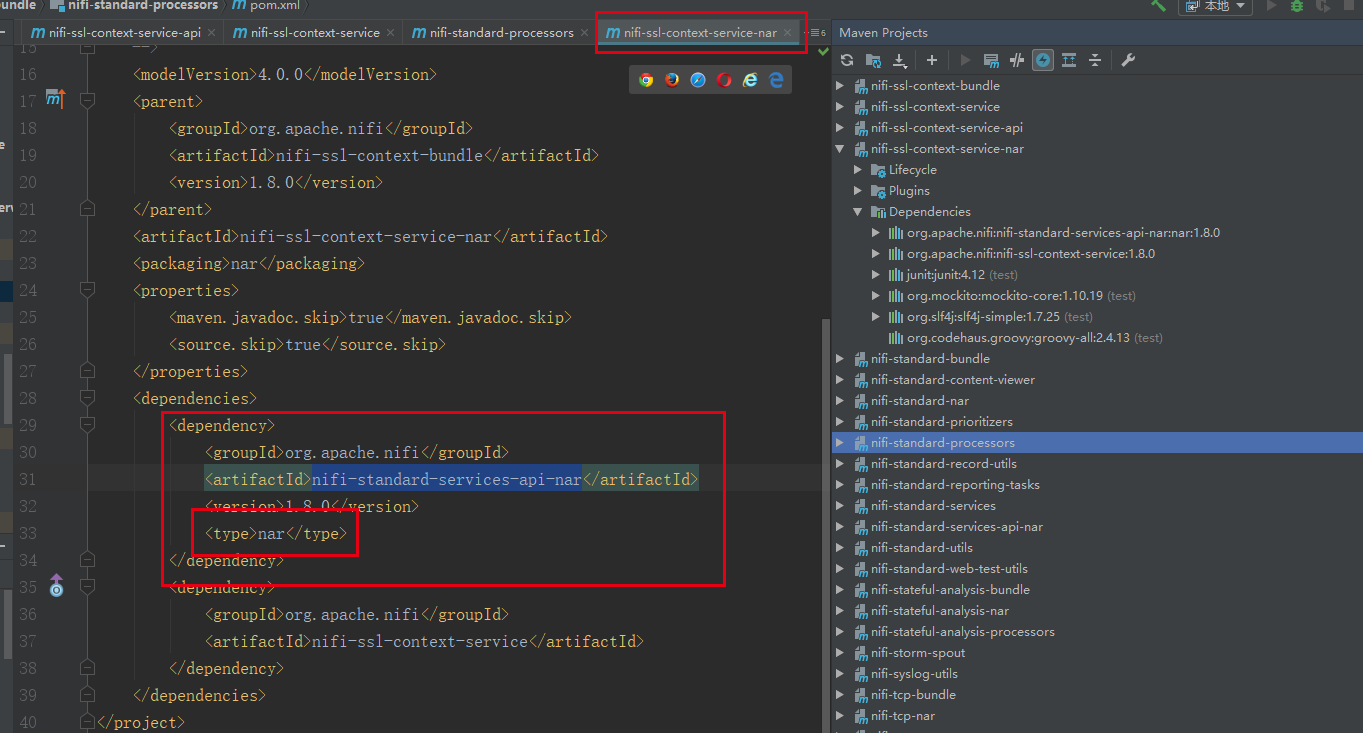
Task: Click pom.xml breadcrumb in navigation bar
Action: coord(265,6)
